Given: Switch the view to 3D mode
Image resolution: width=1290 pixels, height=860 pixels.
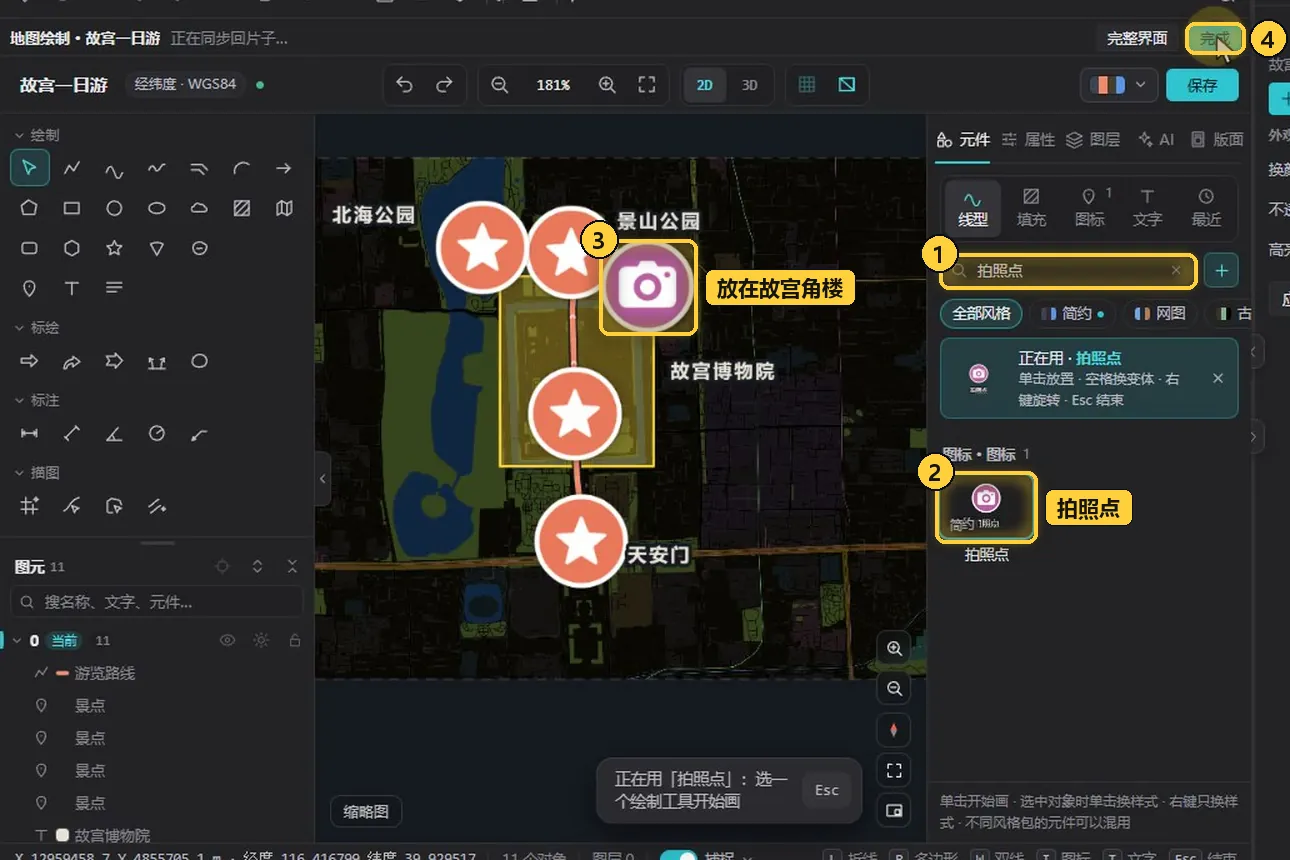Looking at the screenshot, I should click(x=750, y=85).
